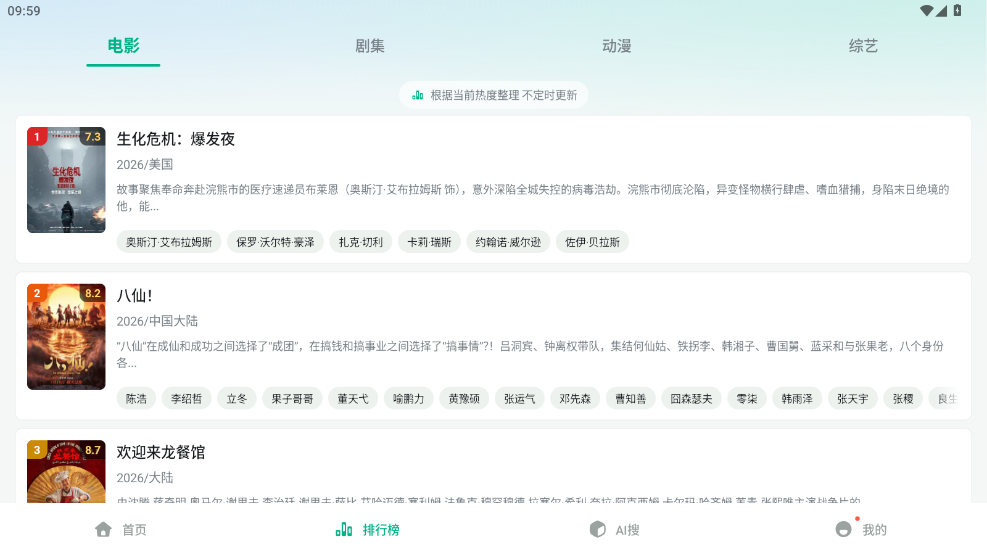Switch to the 电影 tab

tap(123, 46)
